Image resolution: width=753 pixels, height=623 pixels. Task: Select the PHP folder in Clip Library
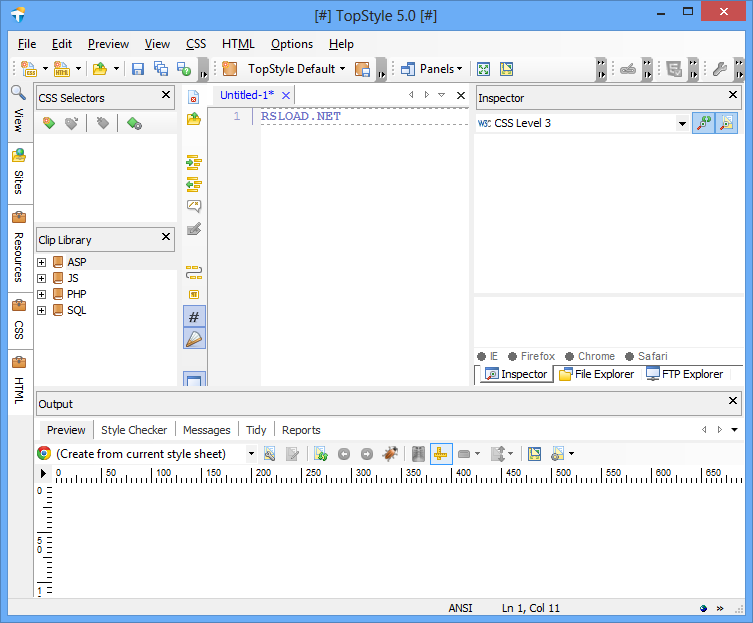76,294
